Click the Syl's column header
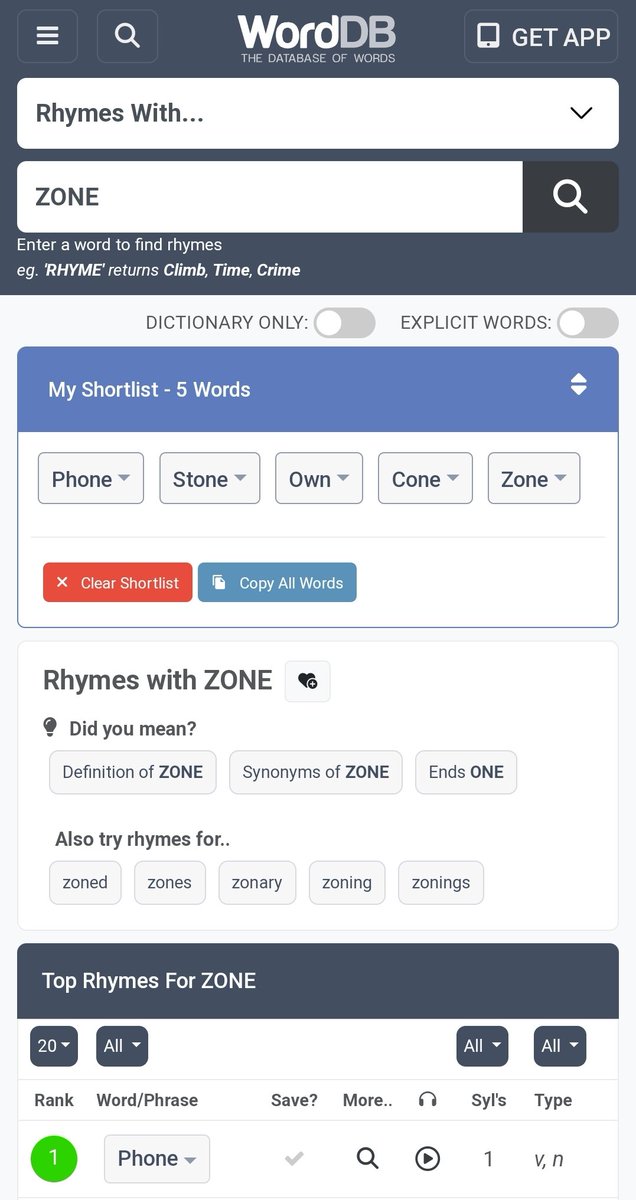The image size is (636, 1200). point(489,1100)
